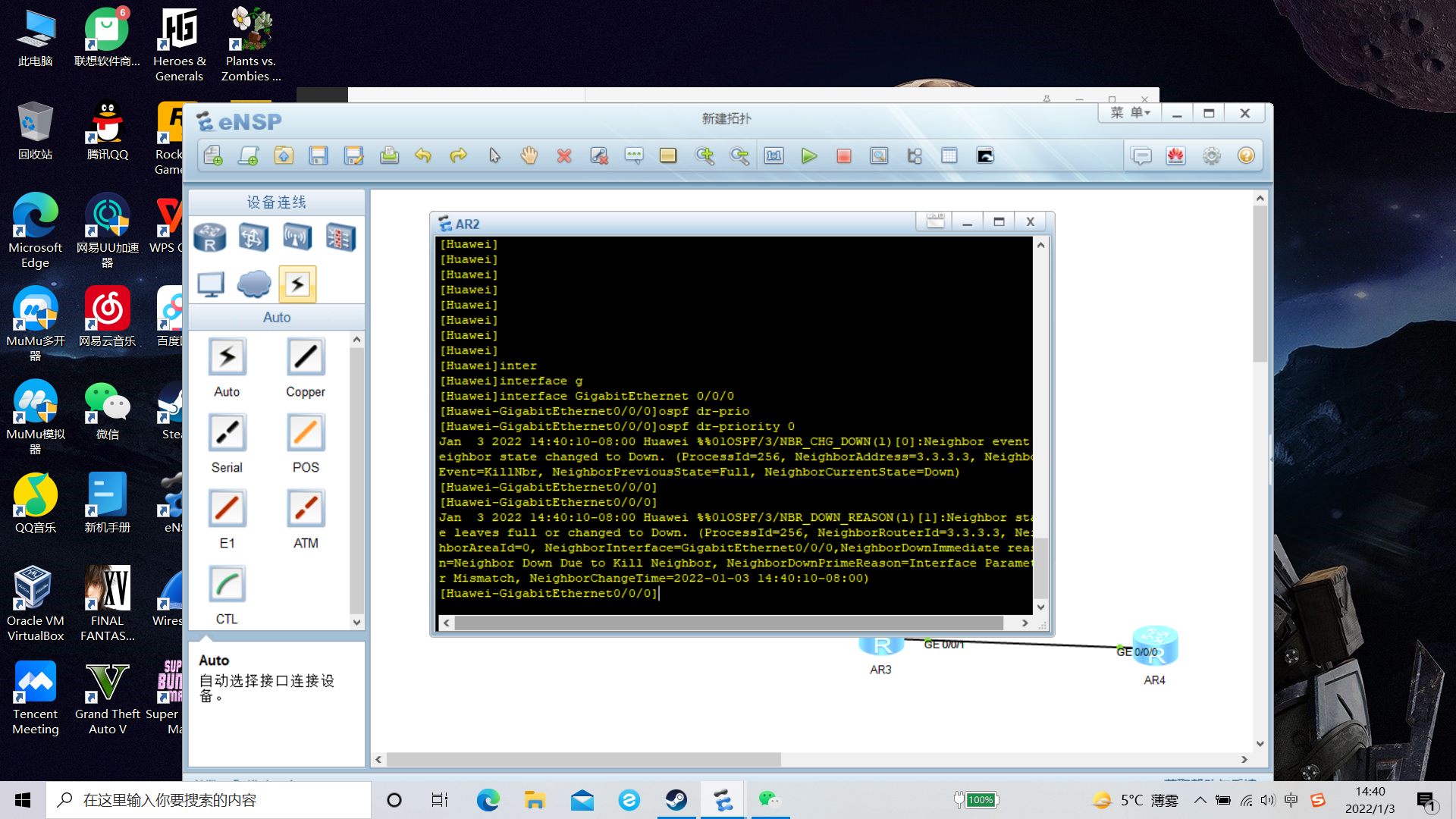The width and height of the screenshot is (1456, 819).
Task: Click the delete all connections icon
Action: click(x=599, y=156)
